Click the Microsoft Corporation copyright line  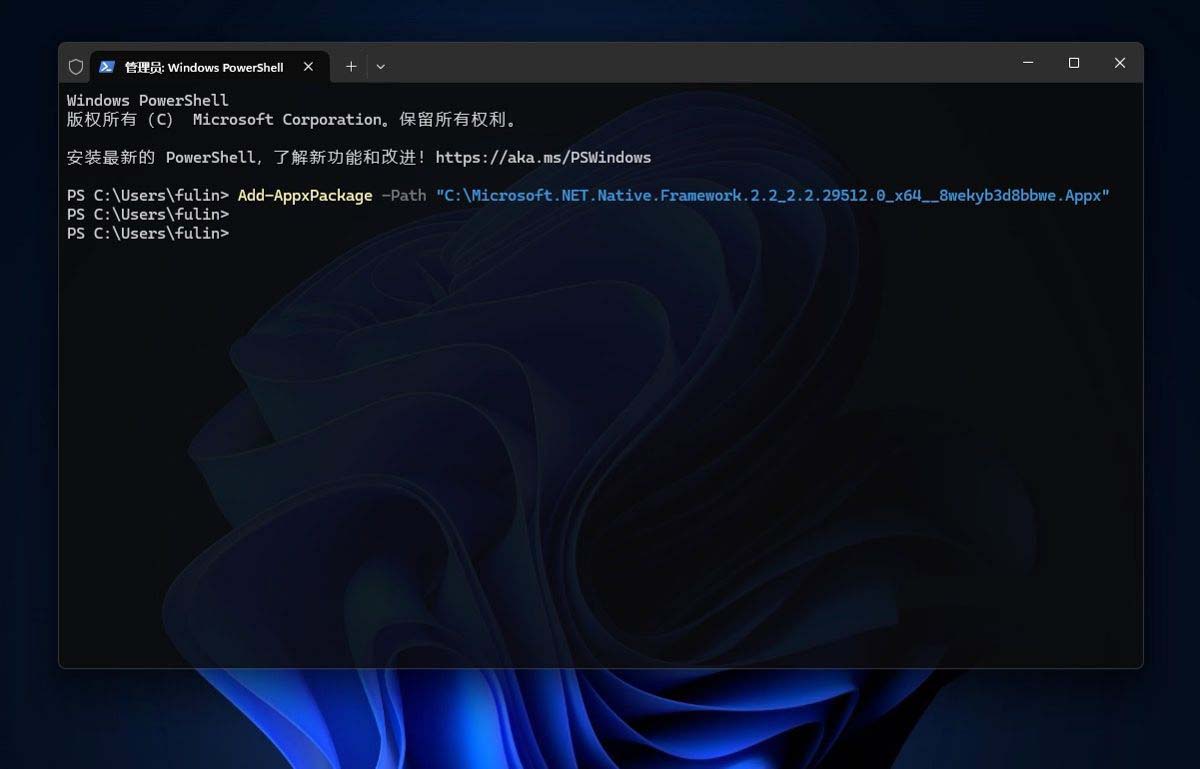[x=293, y=119]
